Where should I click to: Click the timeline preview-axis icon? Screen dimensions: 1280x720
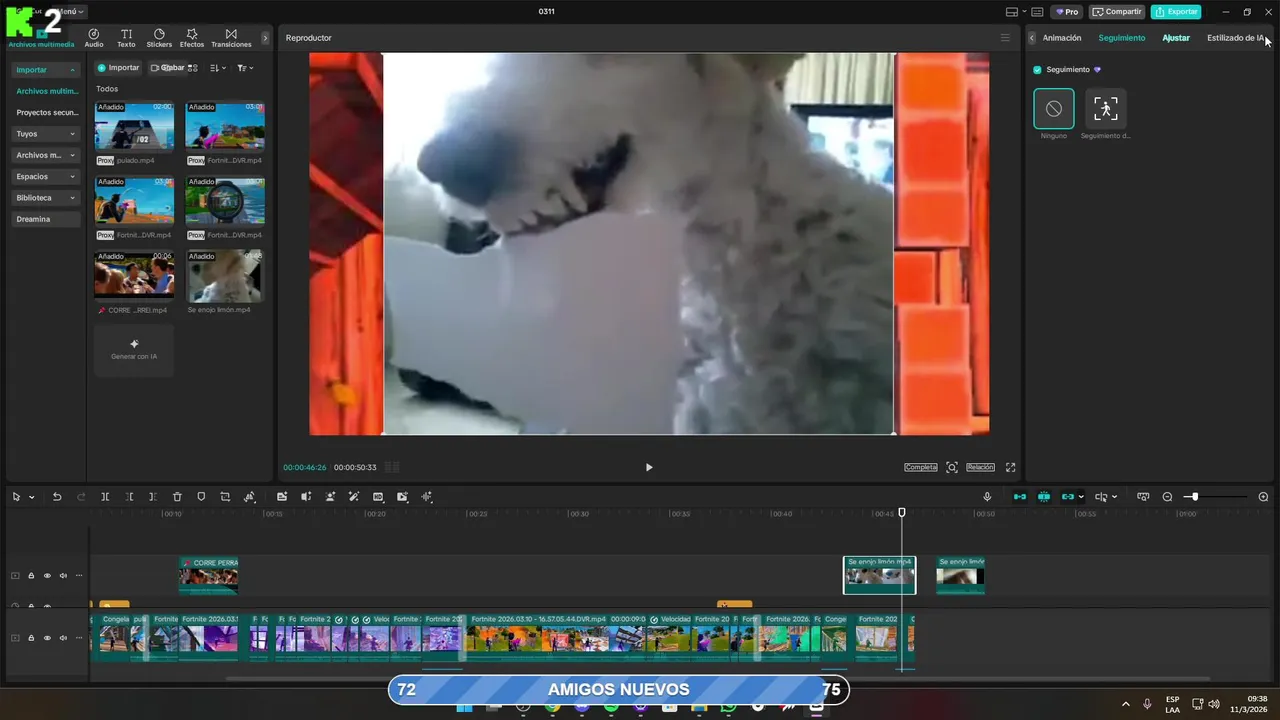(1143, 497)
